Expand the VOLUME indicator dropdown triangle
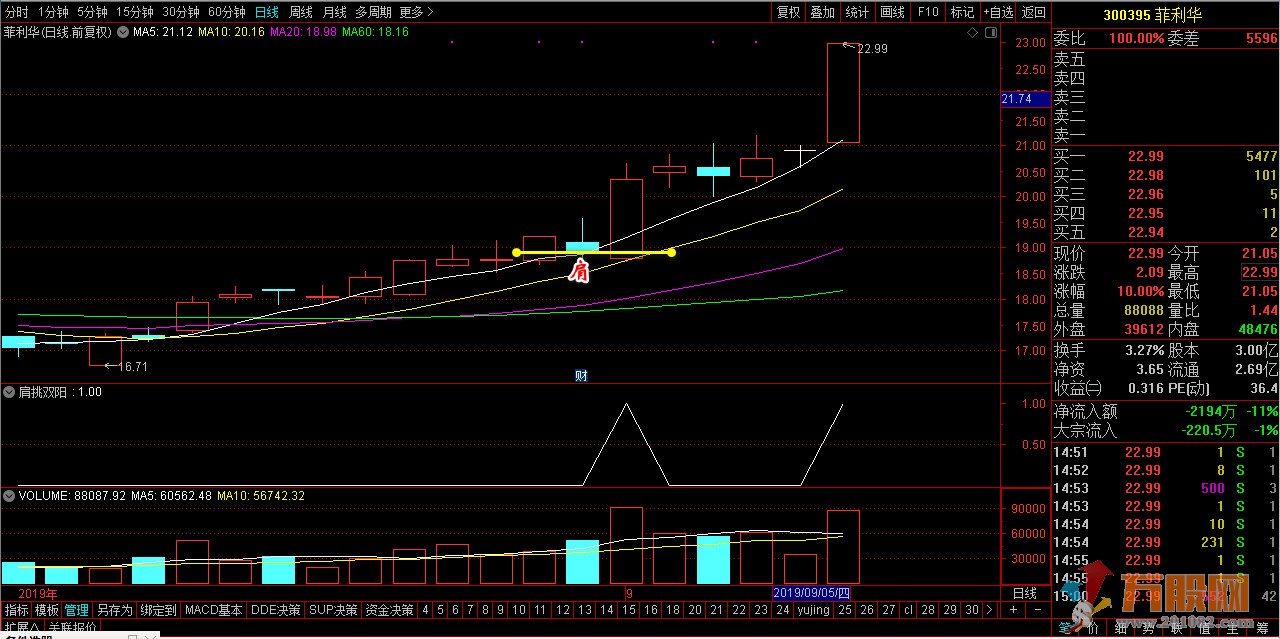The image size is (1280, 639). point(9,495)
